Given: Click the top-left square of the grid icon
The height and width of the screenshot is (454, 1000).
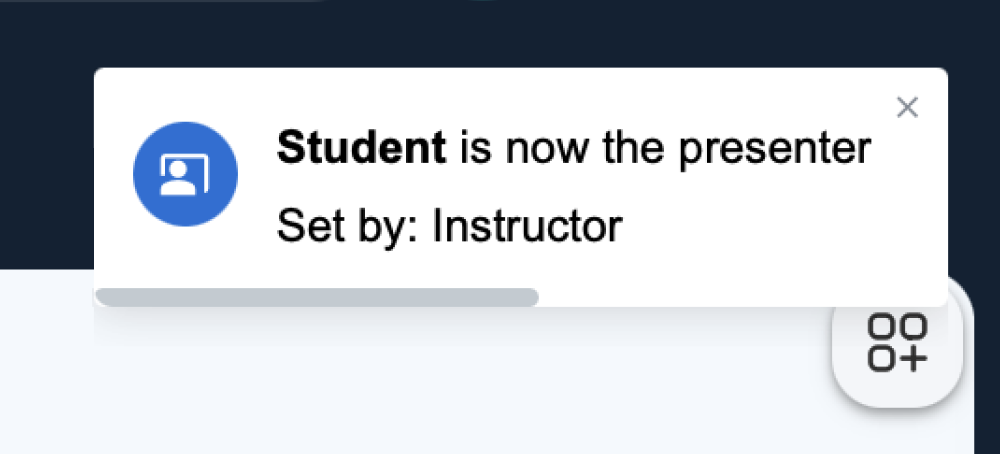Looking at the screenshot, I should click(881, 326).
